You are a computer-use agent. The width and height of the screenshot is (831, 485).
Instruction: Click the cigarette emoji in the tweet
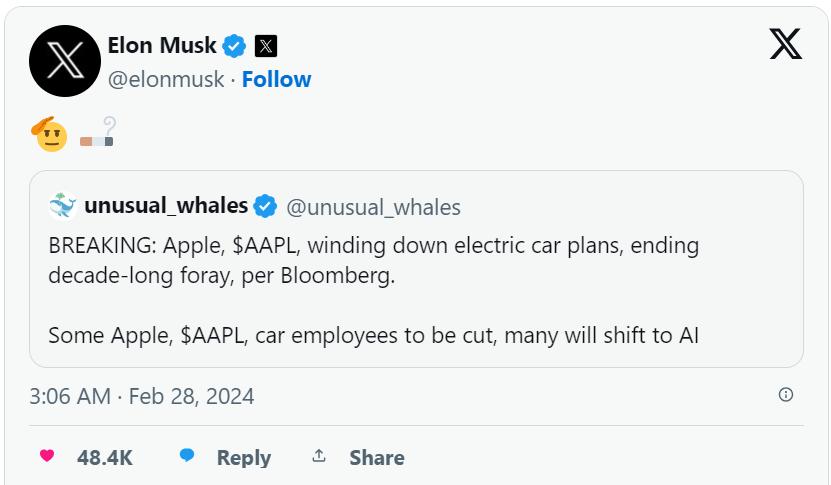[99, 133]
